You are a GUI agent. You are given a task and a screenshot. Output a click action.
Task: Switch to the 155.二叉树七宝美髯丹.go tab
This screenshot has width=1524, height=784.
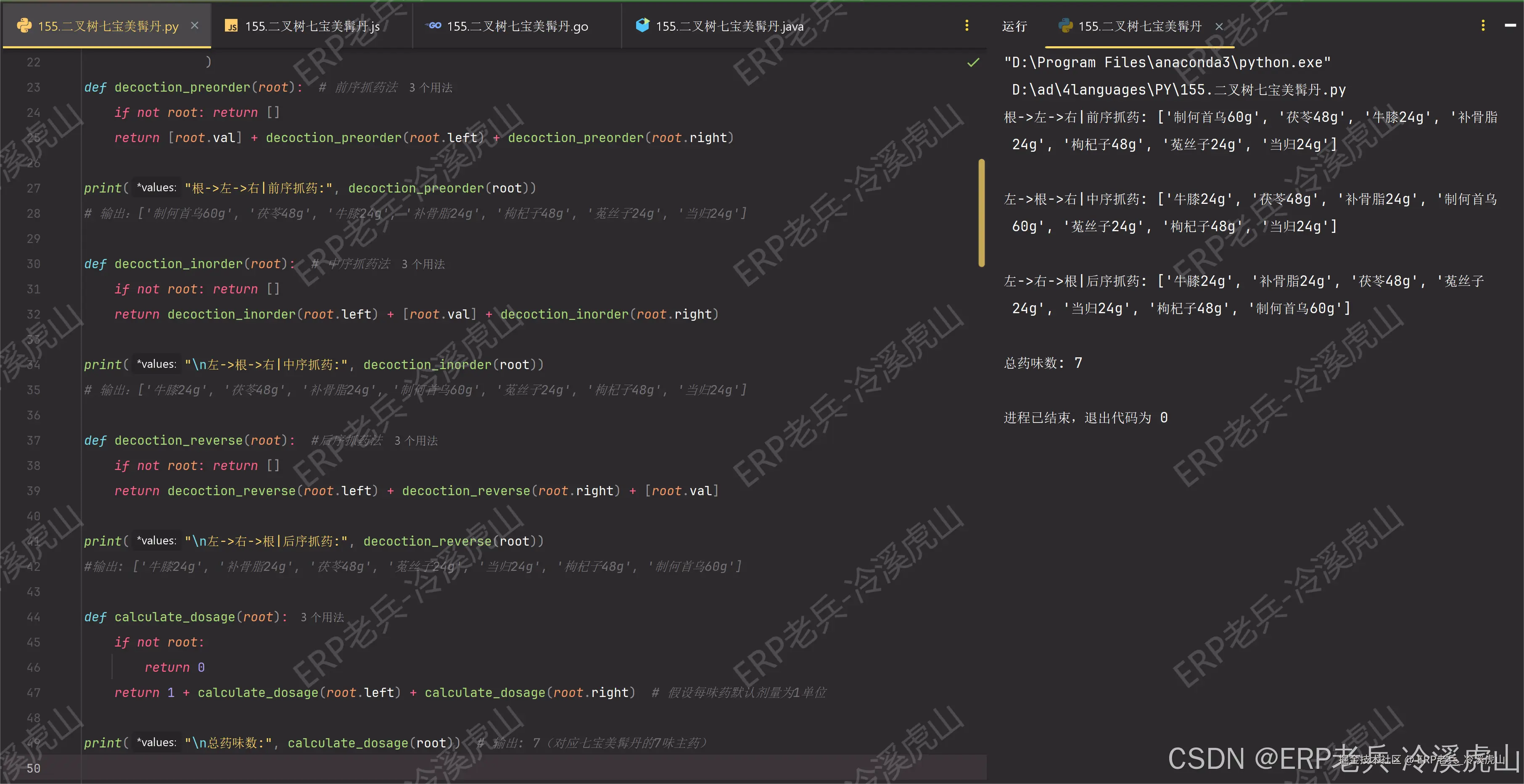tap(517, 26)
